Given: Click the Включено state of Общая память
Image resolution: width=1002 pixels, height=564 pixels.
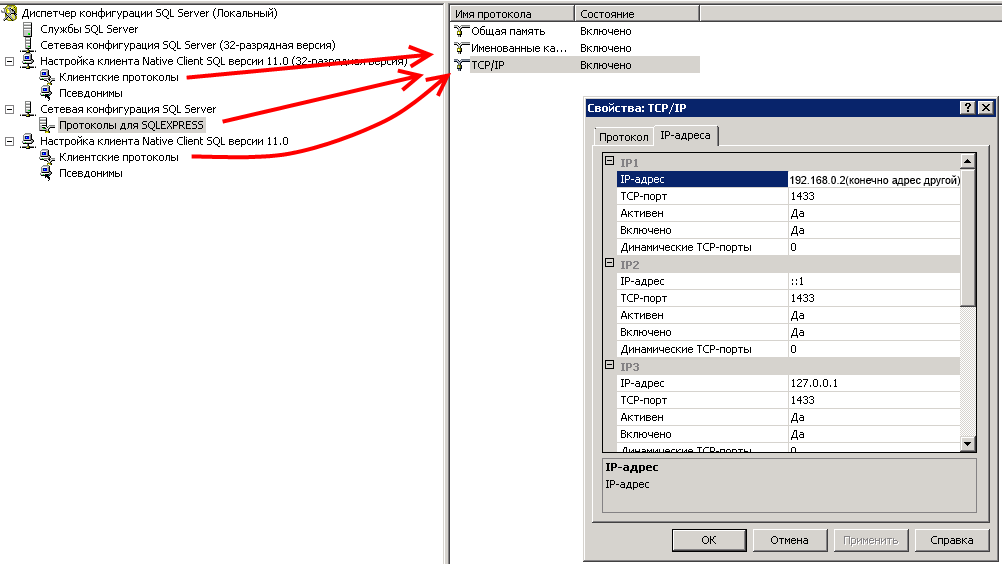Looking at the screenshot, I should coord(606,31).
